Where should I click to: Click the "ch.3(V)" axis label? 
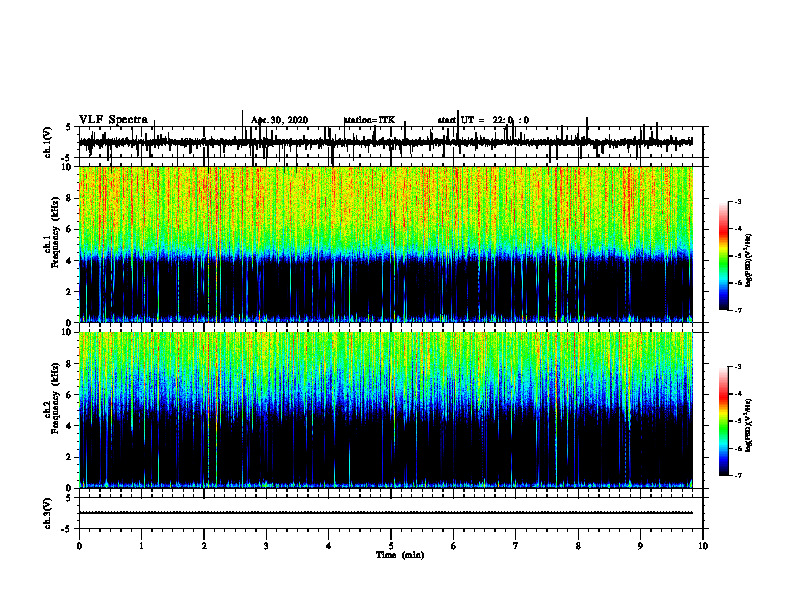tap(48, 513)
